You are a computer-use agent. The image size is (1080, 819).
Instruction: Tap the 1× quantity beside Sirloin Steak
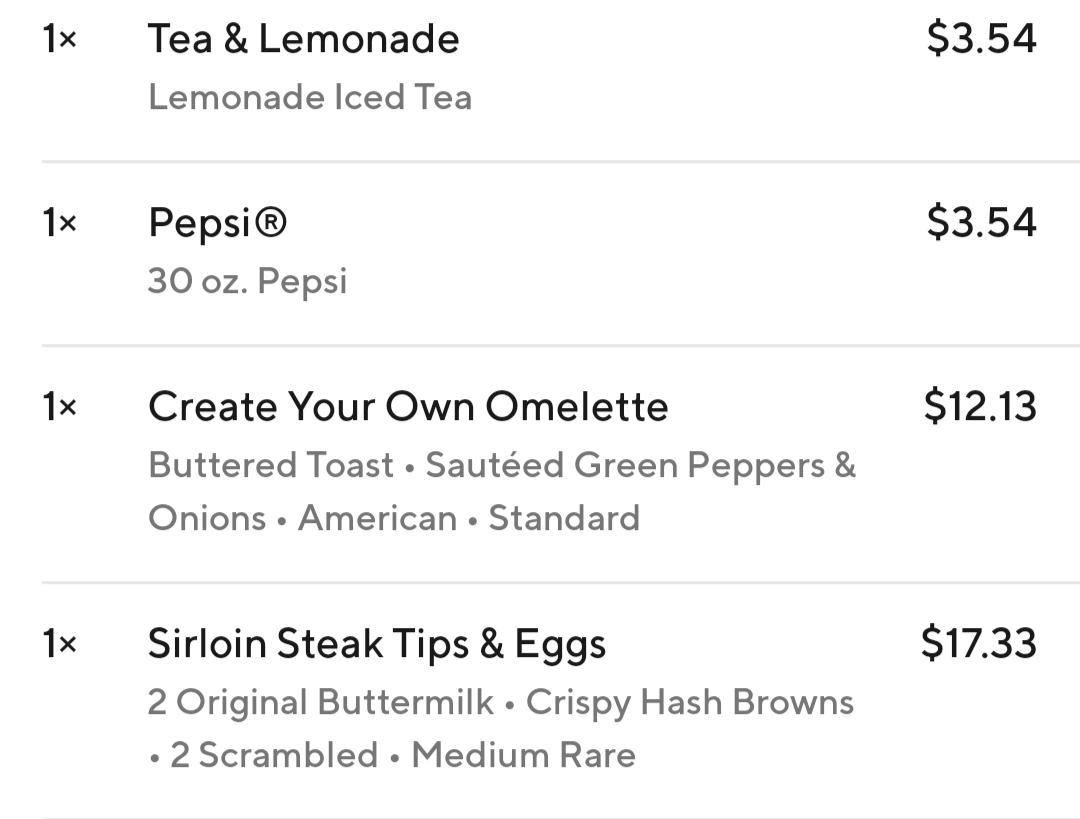[x=60, y=644]
